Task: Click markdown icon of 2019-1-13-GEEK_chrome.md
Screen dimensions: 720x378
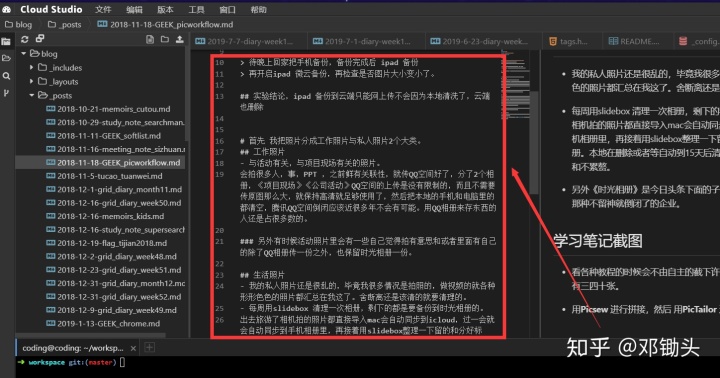Action: coord(51,323)
